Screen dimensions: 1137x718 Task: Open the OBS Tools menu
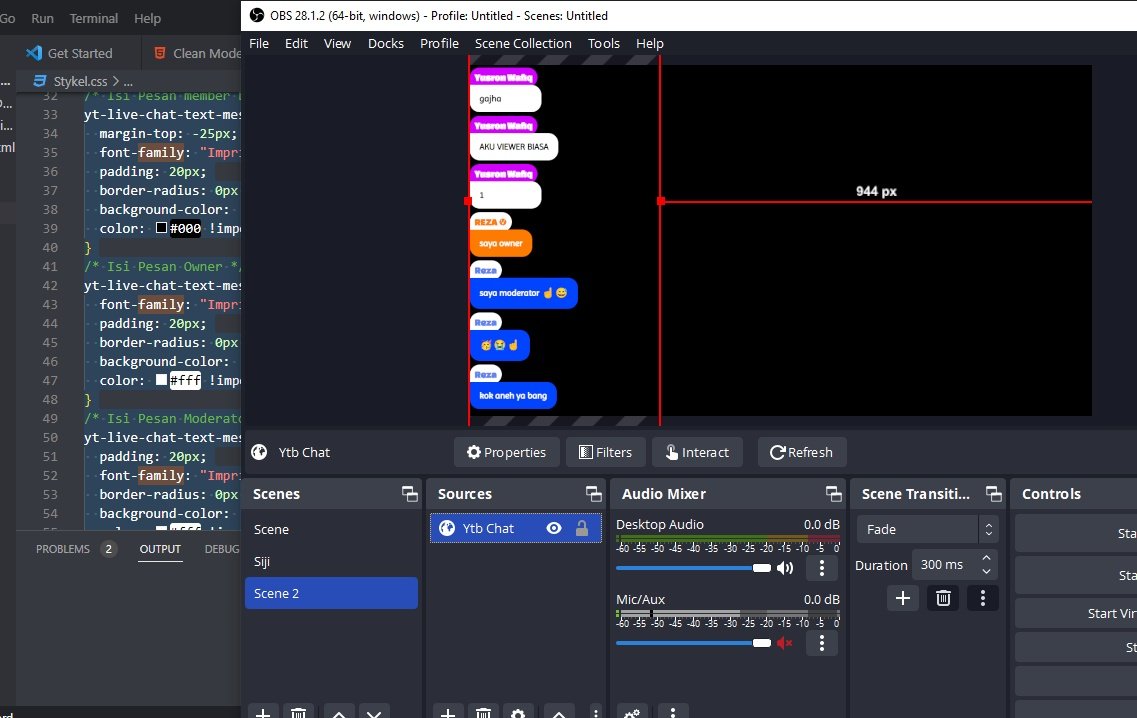point(603,44)
